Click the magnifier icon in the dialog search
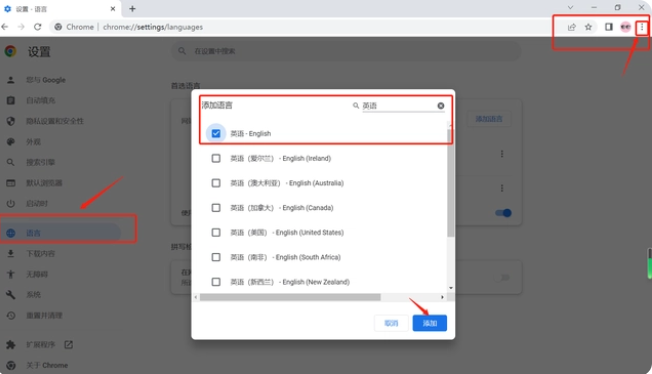Viewport: 652px width, 374px height. (x=356, y=106)
